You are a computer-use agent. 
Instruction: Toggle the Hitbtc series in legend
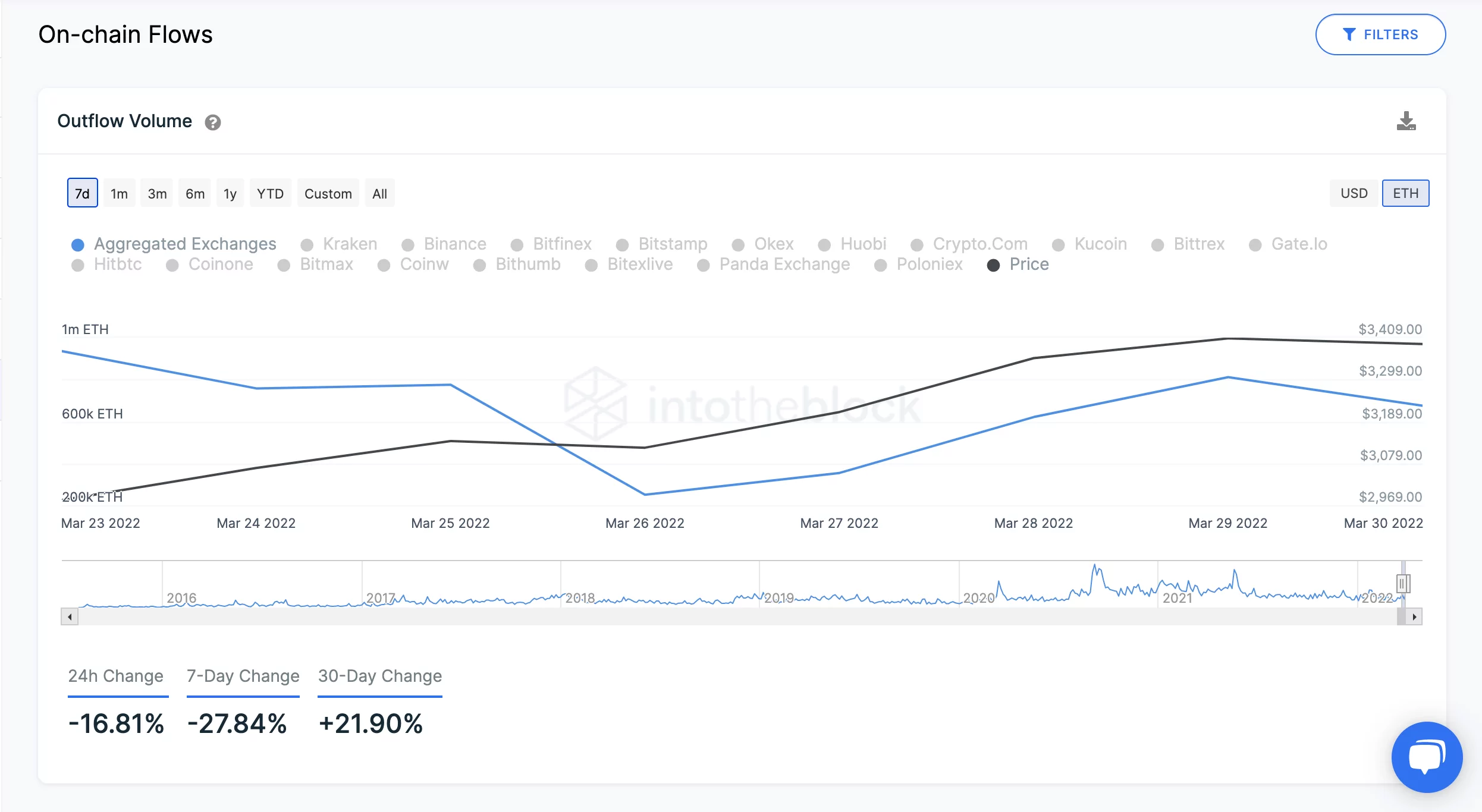[106, 265]
